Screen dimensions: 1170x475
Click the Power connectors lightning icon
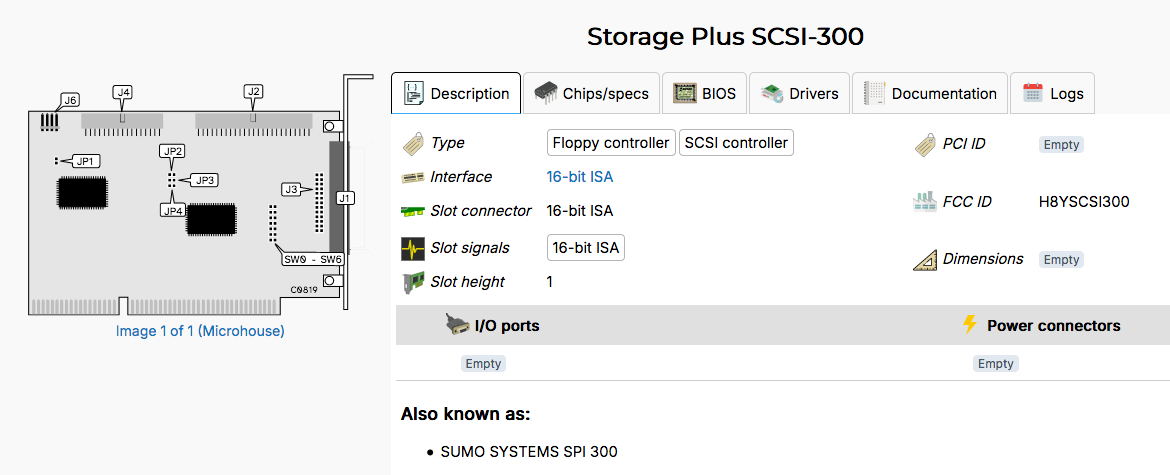tap(969, 325)
